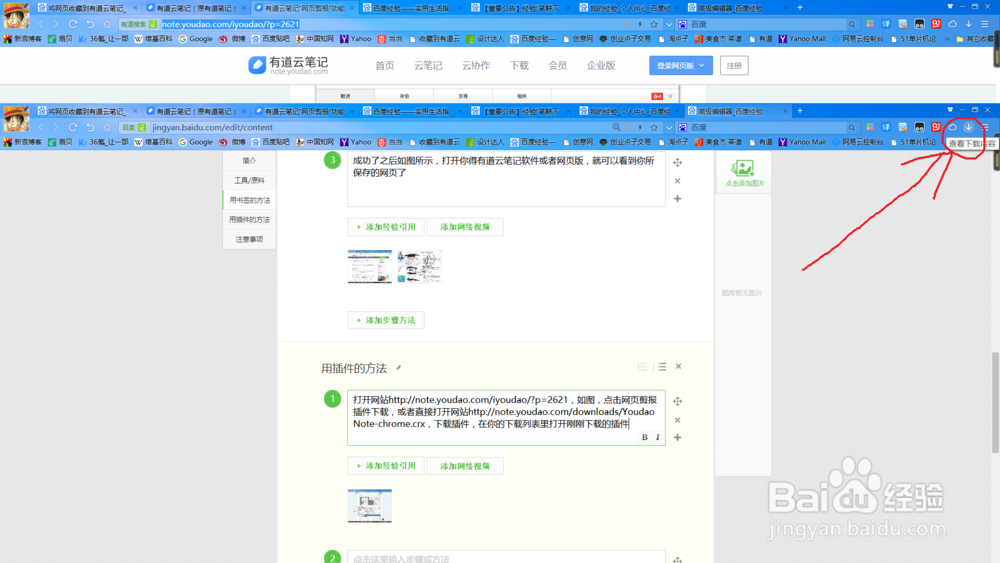Switch 用插件的方法 section to bulleted list
Screen dimensions: 1000x563
tap(662, 367)
